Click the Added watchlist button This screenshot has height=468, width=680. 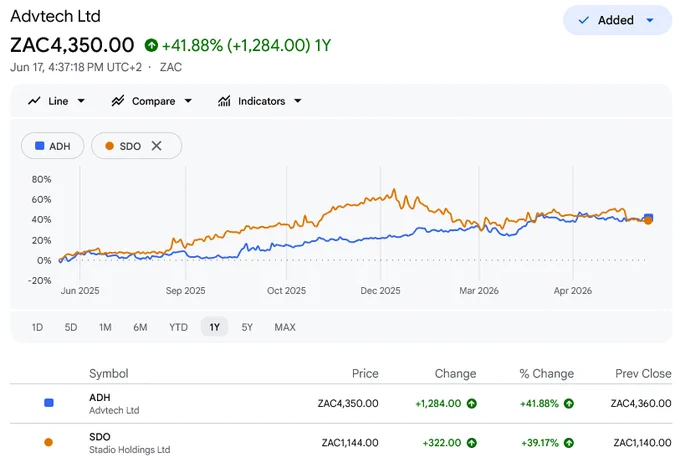point(617,20)
